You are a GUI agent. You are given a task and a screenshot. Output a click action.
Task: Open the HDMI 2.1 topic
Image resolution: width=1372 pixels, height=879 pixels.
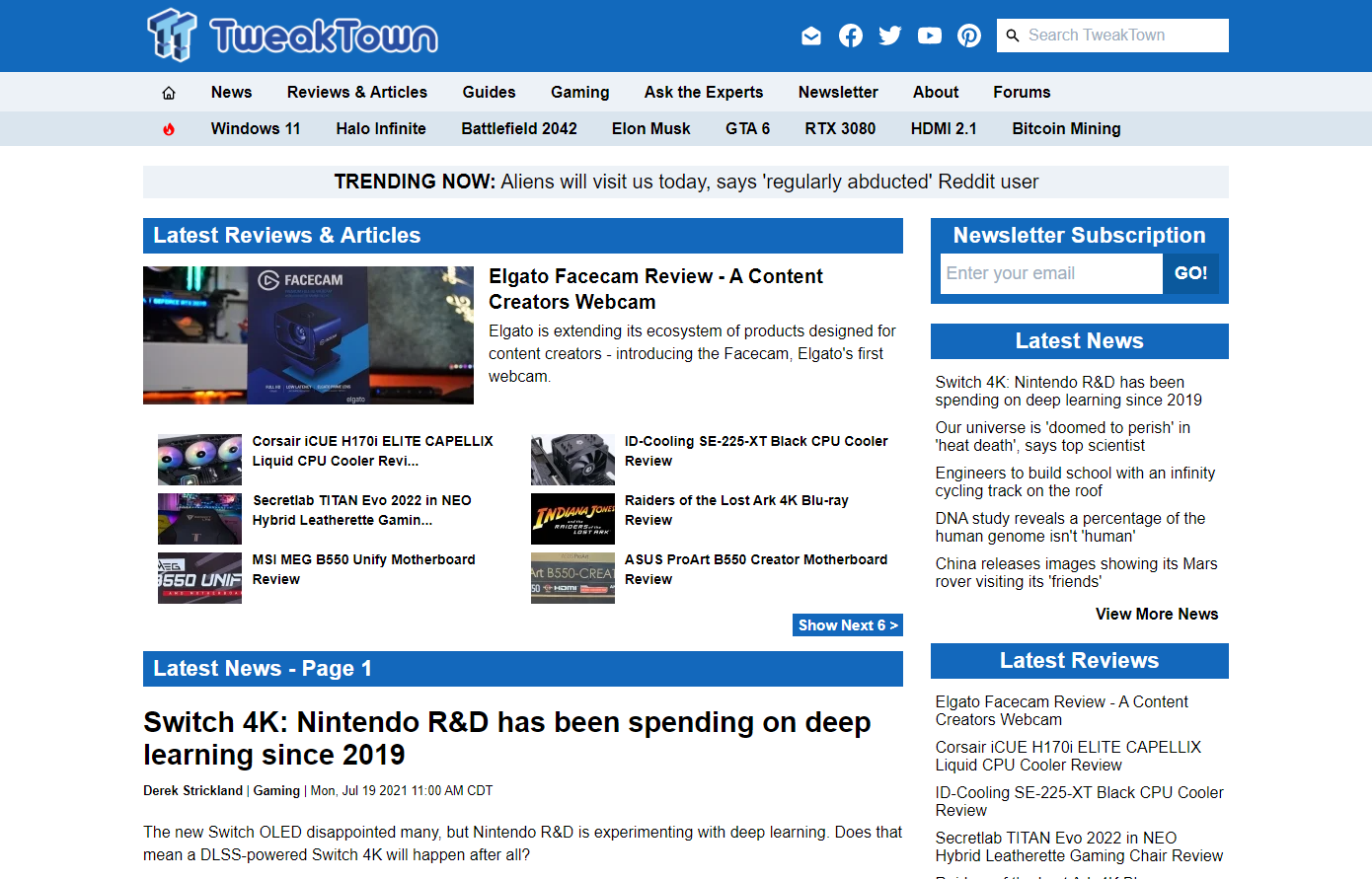(x=944, y=128)
